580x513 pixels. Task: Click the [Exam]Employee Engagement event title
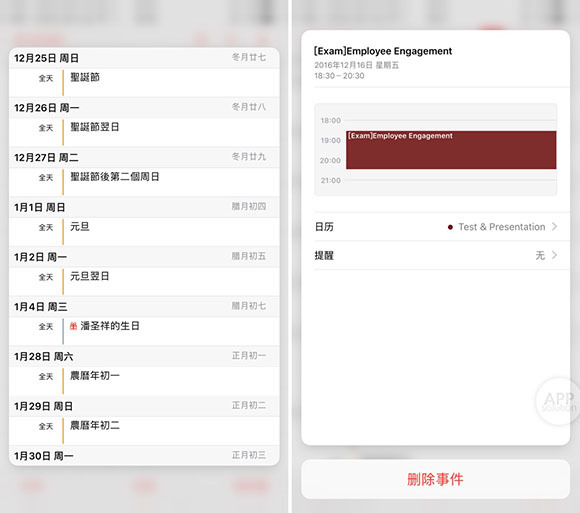[x=383, y=51]
